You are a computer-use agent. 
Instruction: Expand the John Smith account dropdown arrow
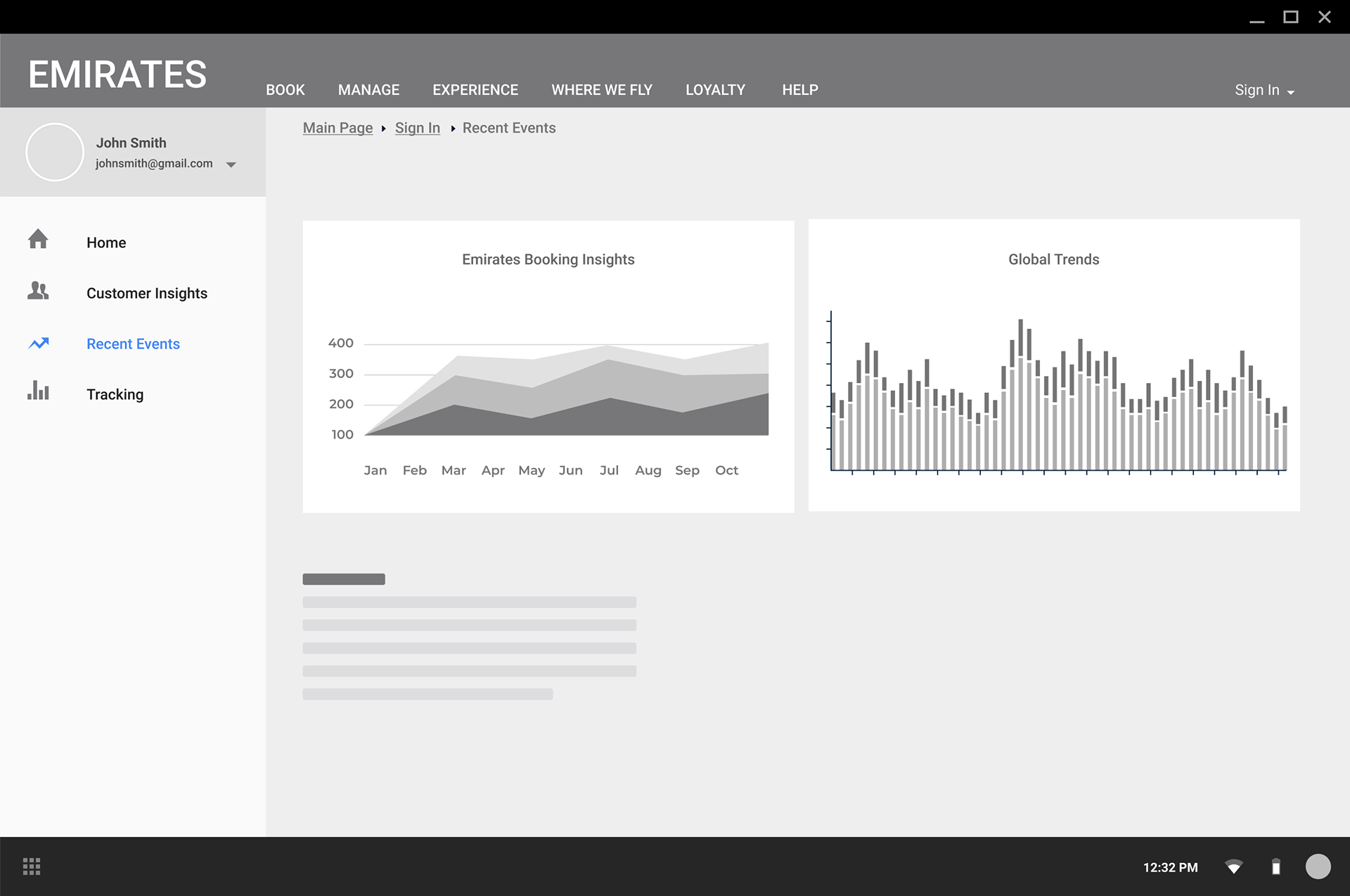[231, 164]
